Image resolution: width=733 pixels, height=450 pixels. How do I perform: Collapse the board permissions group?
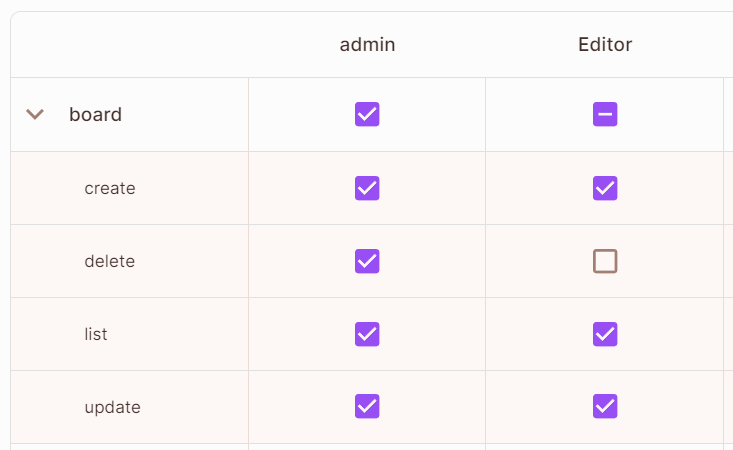35,115
